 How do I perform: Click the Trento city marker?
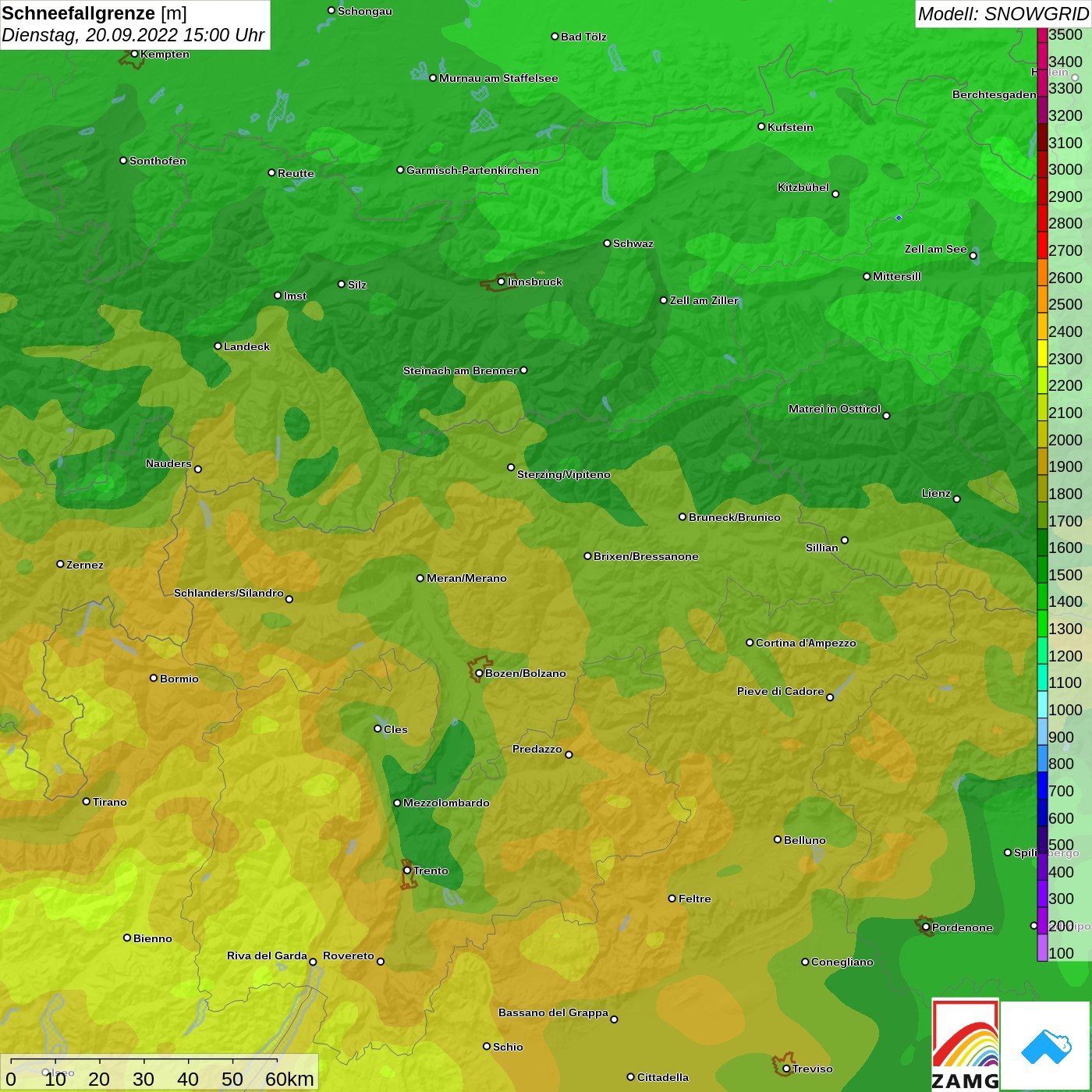(x=407, y=870)
